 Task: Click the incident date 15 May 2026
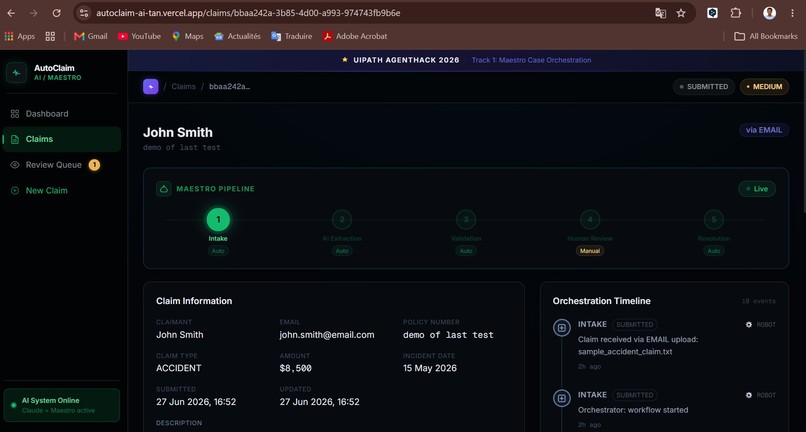pos(430,368)
